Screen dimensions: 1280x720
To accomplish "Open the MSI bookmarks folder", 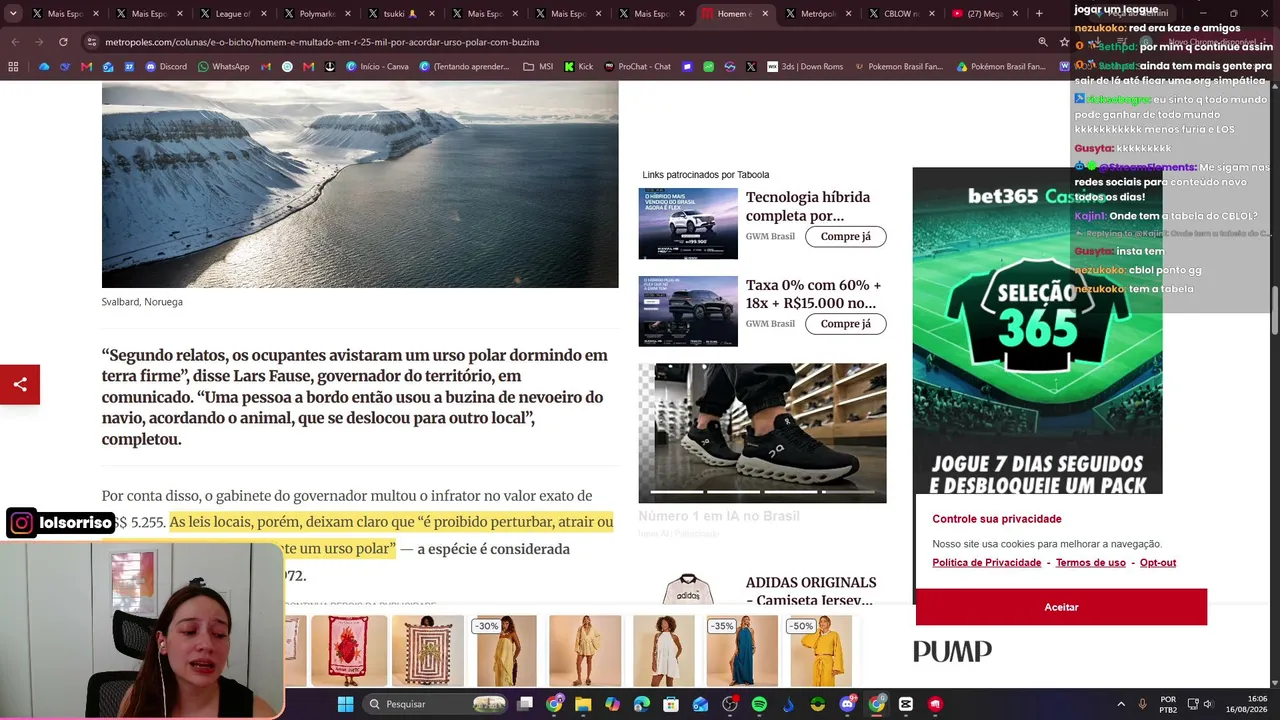I will [x=538, y=67].
